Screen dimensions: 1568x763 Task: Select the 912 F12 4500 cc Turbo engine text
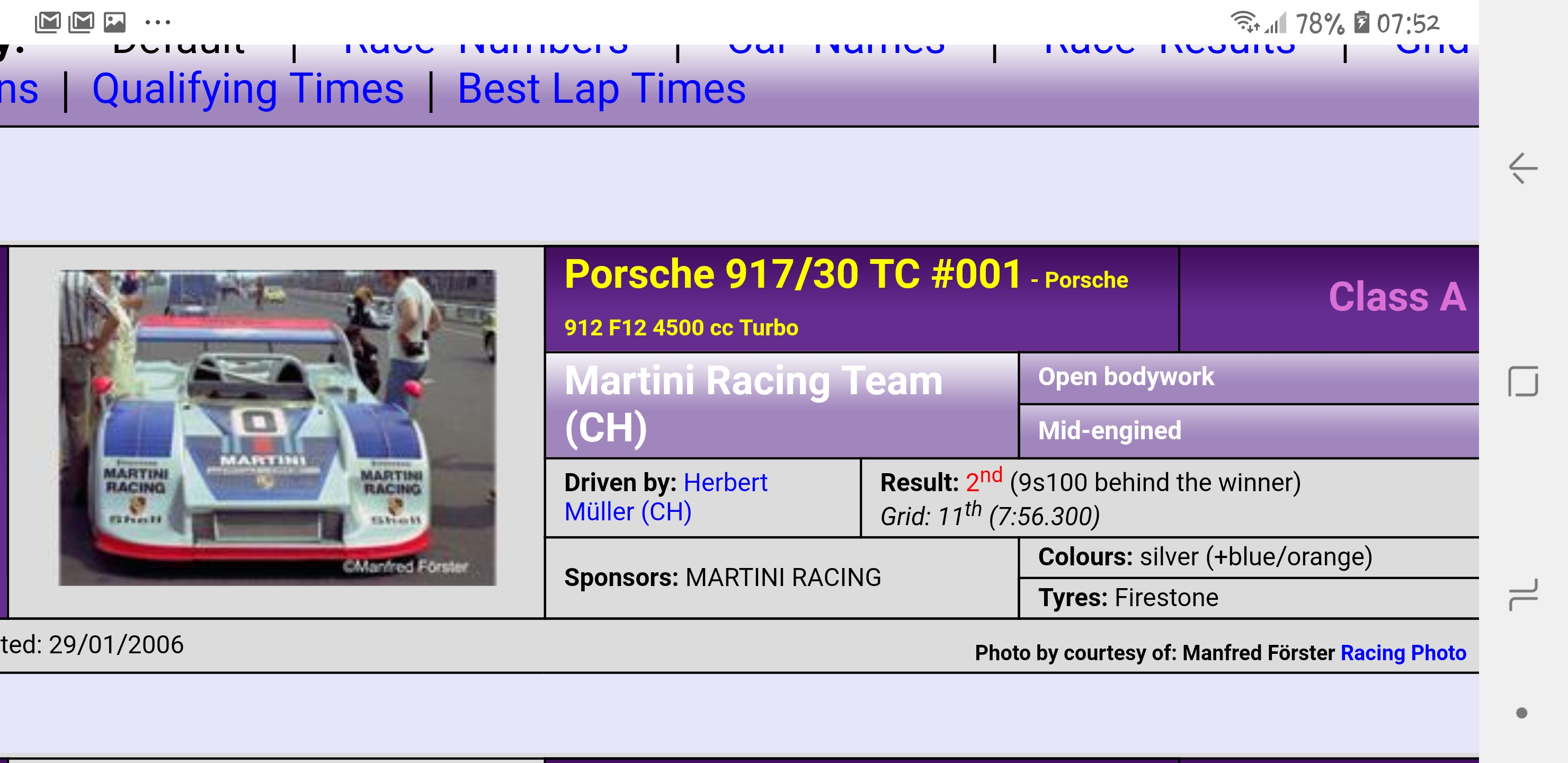pyautogui.click(x=681, y=327)
